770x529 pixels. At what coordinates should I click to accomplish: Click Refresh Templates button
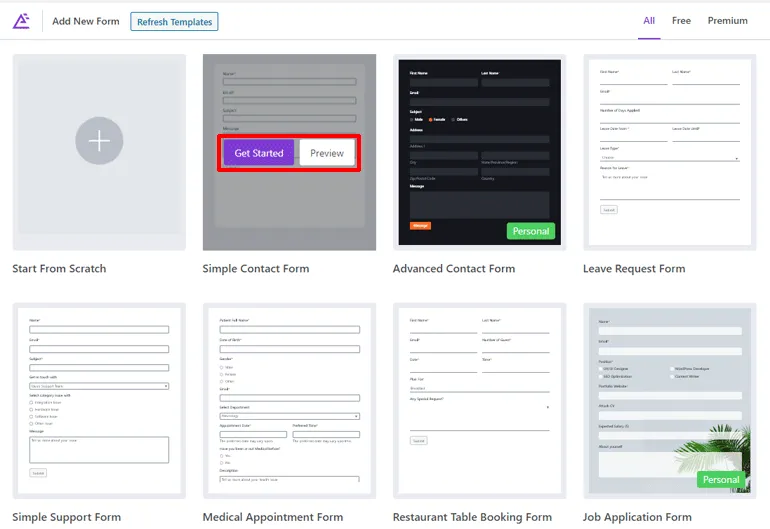pyautogui.click(x=174, y=21)
